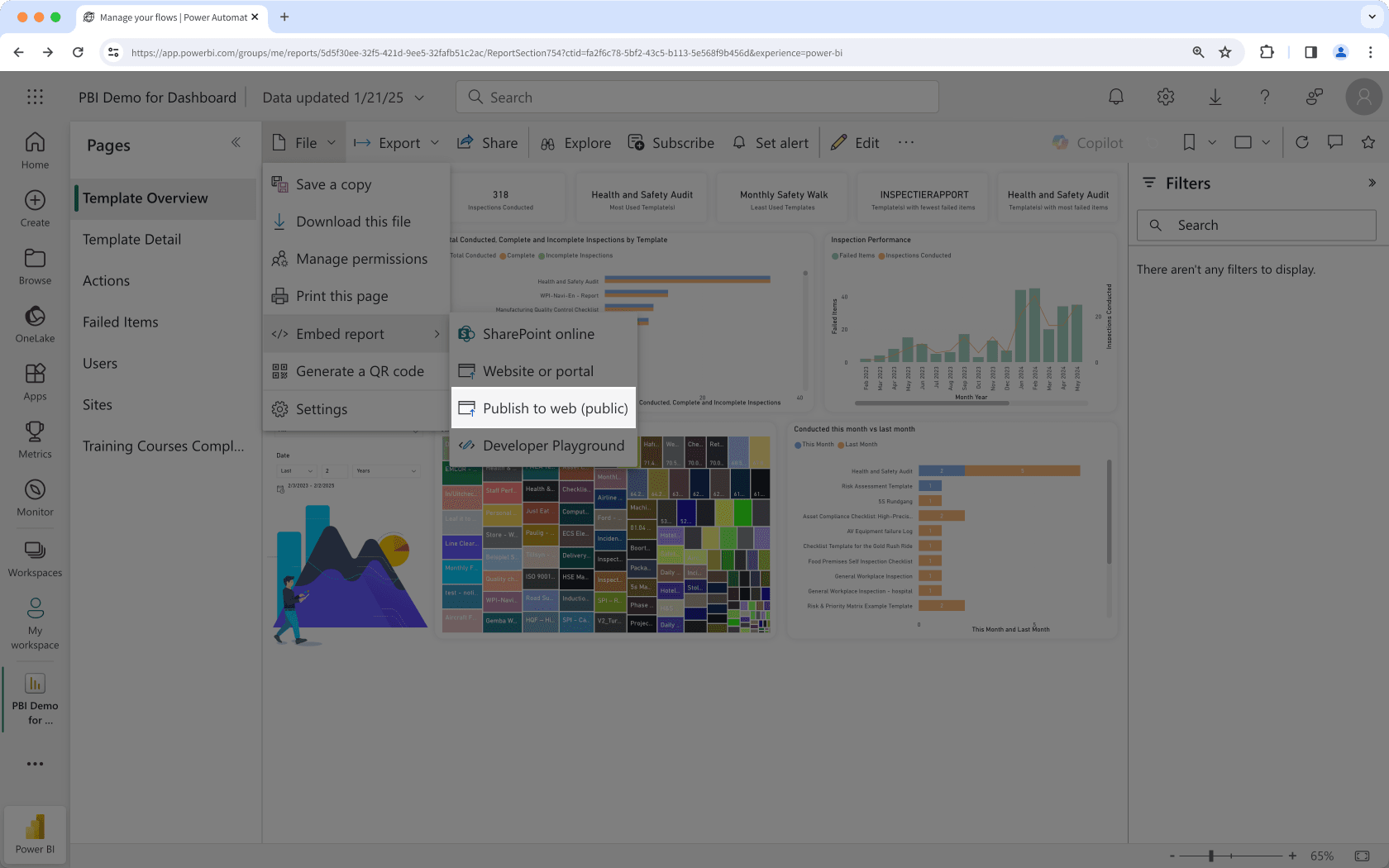
Task: Switch to the Failed Items page
Action: point(120,322)
